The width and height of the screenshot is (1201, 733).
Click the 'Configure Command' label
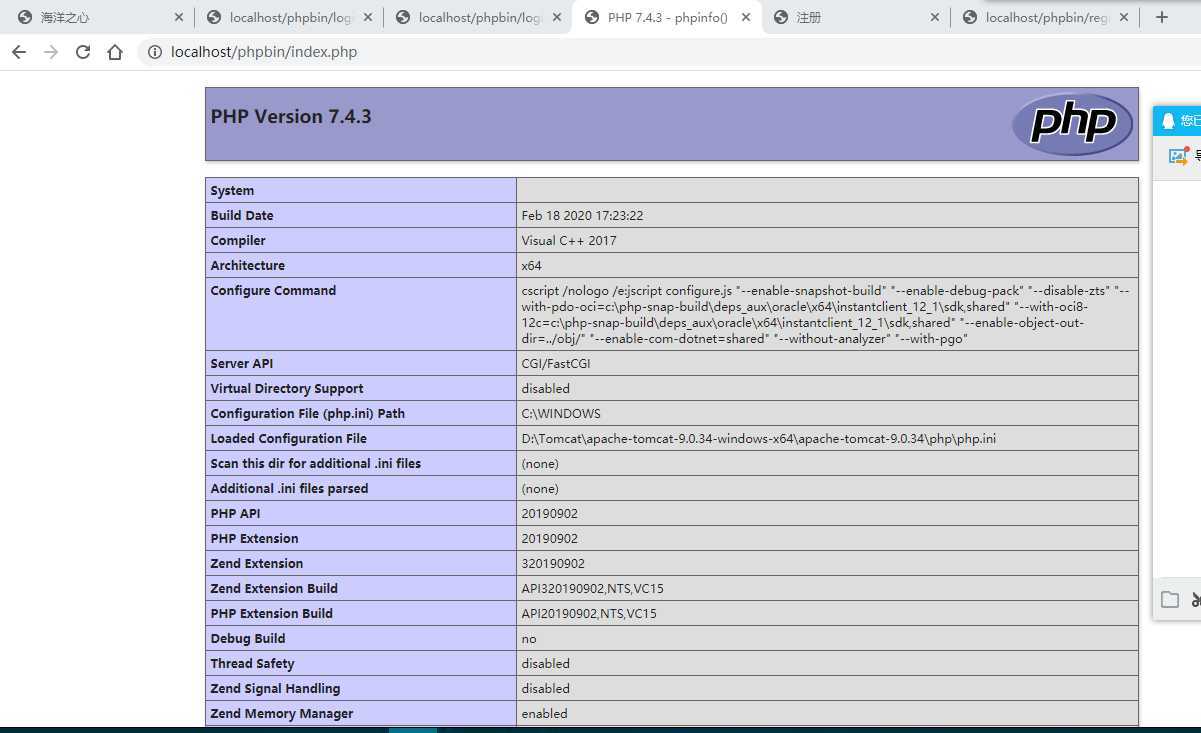coord(273,290)
